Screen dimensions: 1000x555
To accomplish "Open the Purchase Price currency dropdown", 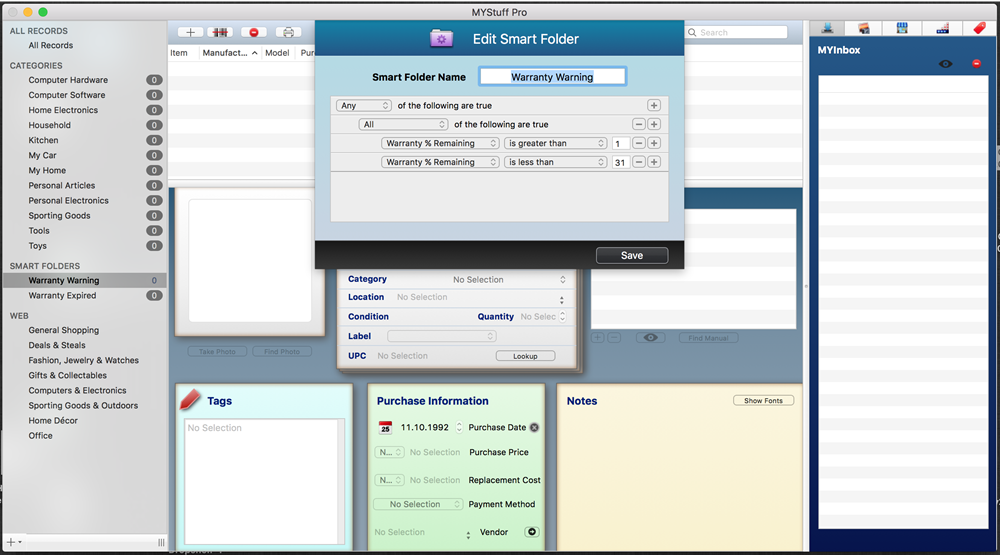I will pos(389,452).
